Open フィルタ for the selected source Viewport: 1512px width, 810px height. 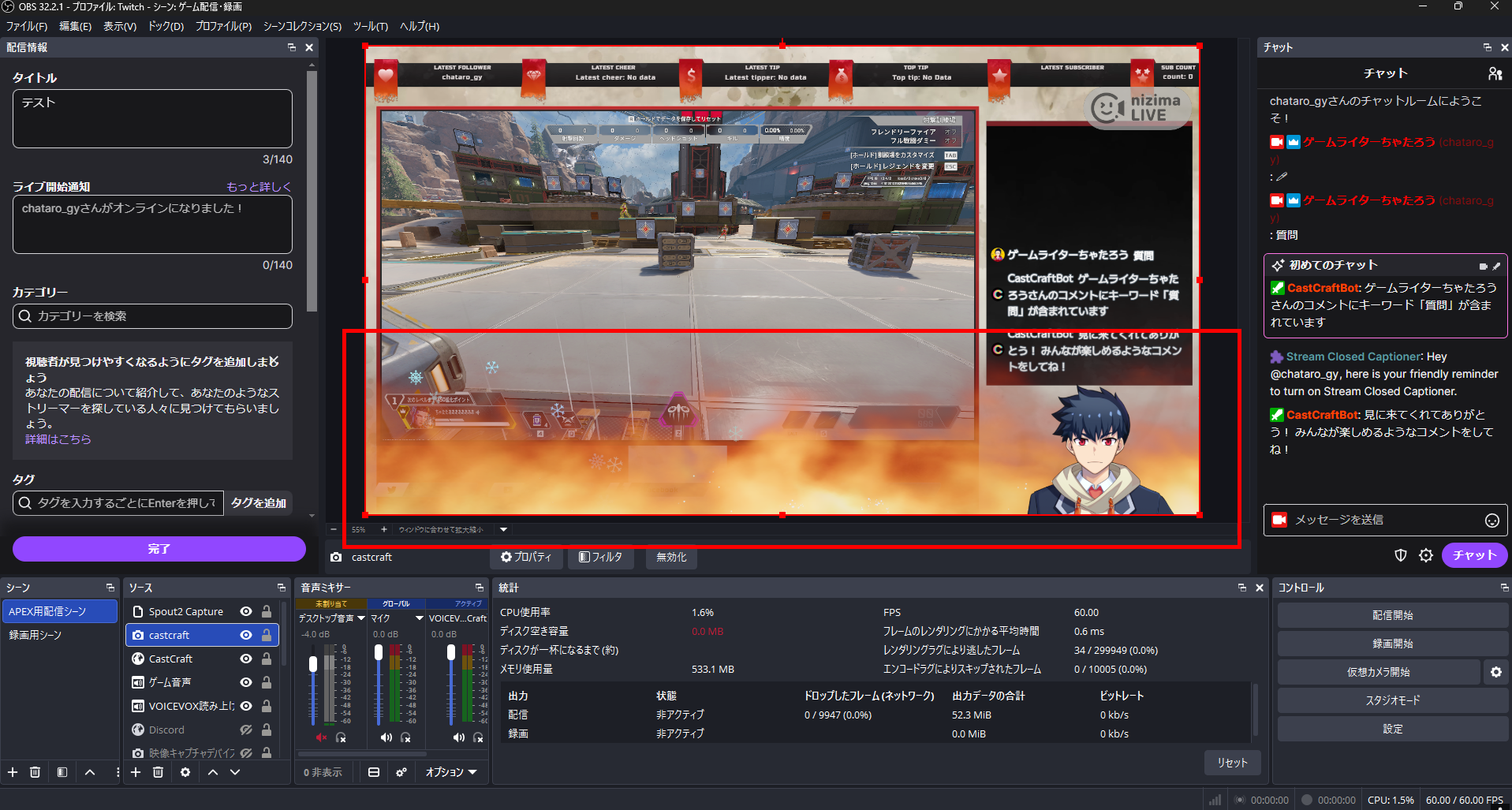600,557
